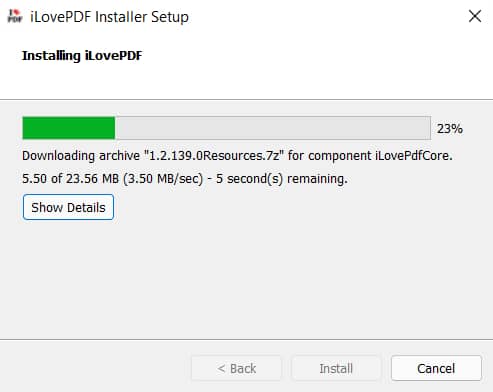Click the greyed-out Back button

(x=236, y=368)
